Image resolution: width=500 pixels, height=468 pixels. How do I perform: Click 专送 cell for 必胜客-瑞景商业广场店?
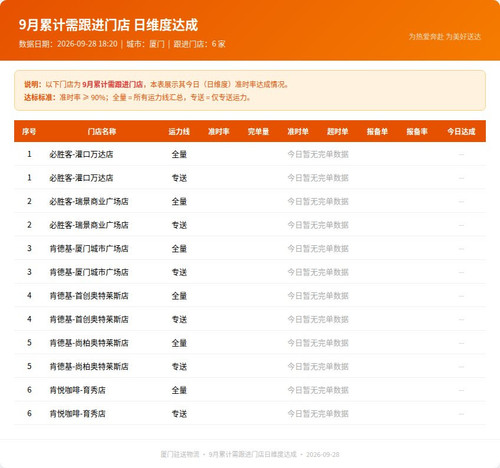(x=179, y=225)
